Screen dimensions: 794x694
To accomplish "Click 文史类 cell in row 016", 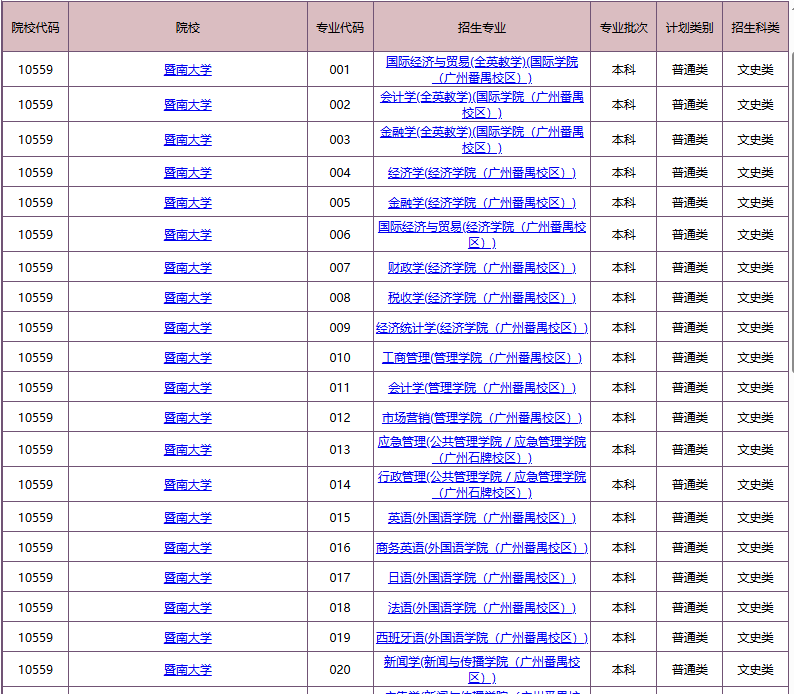I will point(755,548).
